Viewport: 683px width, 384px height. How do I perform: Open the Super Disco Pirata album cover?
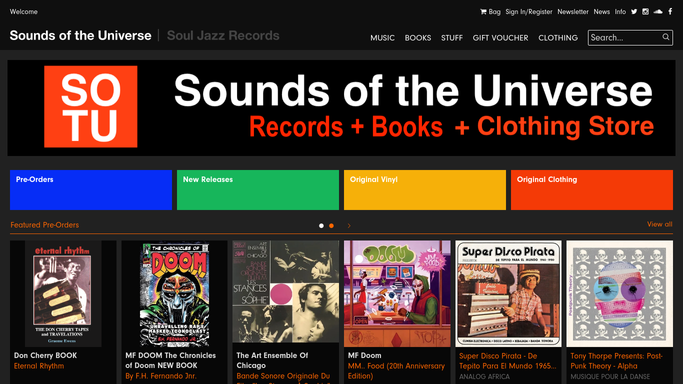point(508,294)
